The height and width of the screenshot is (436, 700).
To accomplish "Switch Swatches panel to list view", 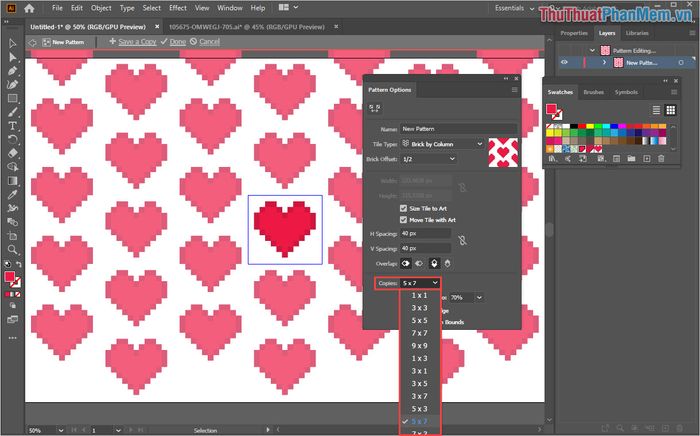I will pyautogui.click(x=656, y=110).
